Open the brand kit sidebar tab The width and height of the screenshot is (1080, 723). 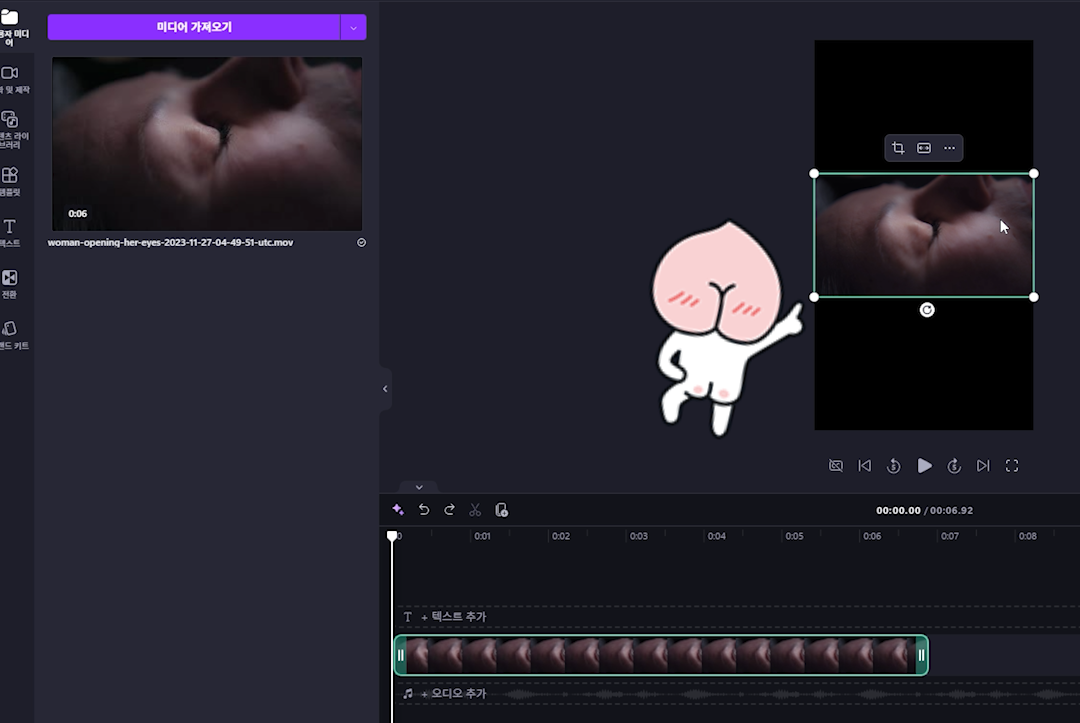pos(12,335)
